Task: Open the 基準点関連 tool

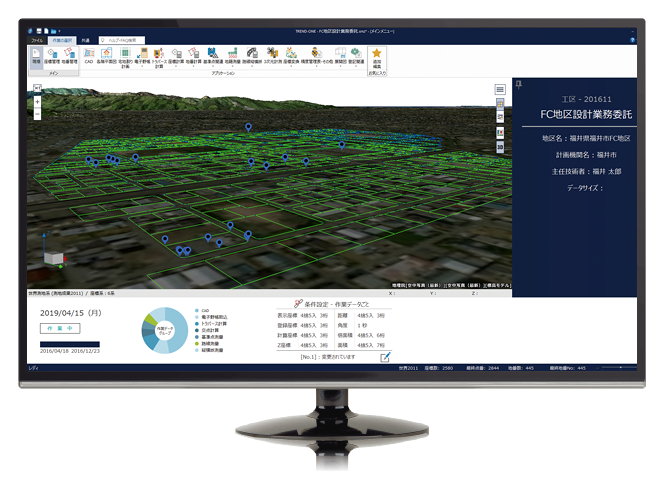Action: [213, 56]
